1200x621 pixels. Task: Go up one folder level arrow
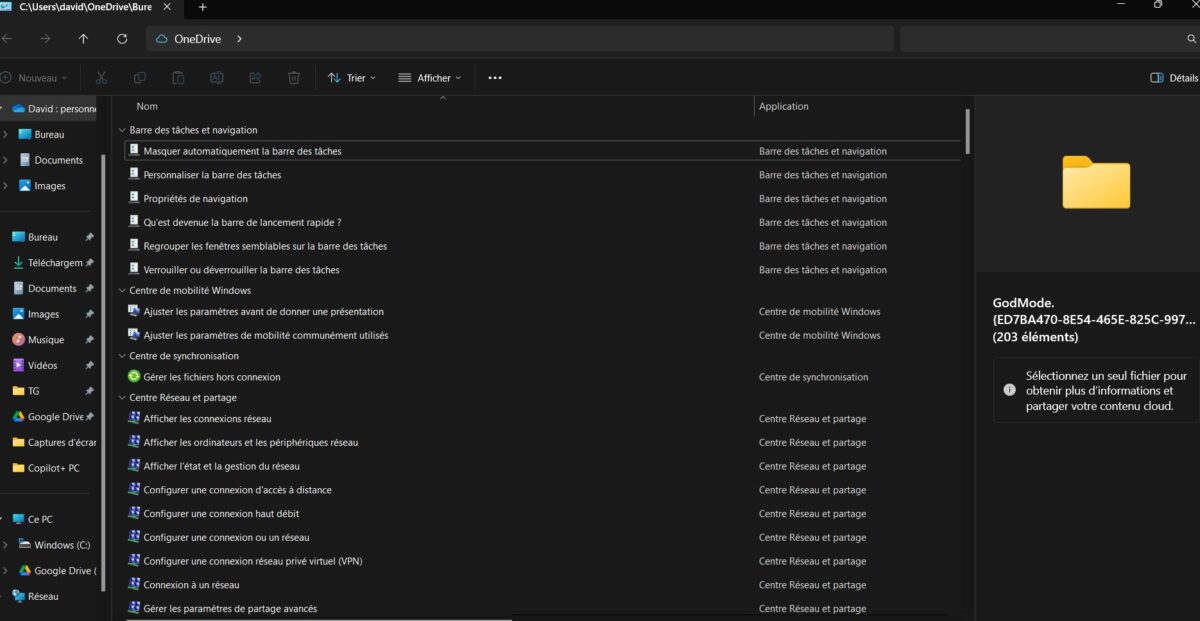[x=83, y=39]
